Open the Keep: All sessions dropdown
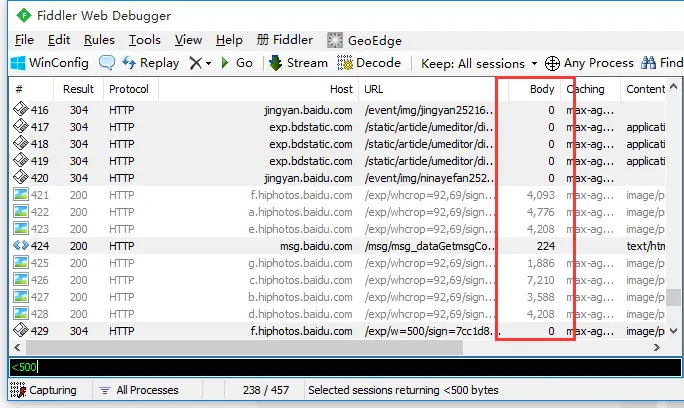The height and width of the screenshot is (408, 684). click(x=479, y=64)
